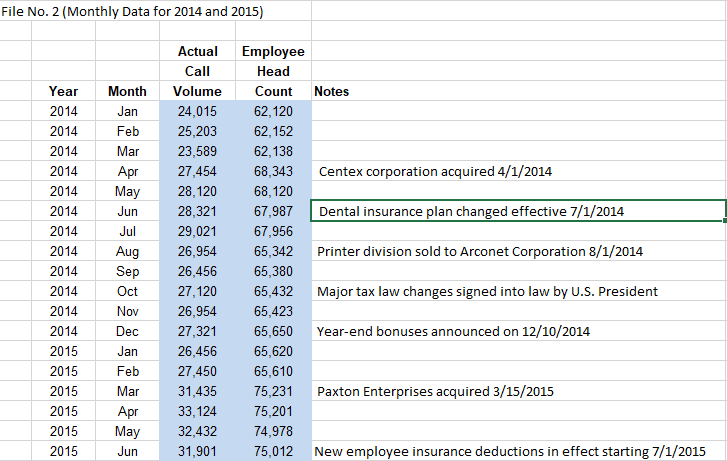727x461 pixels.
Task: Click call volume cell 27,321
Action: coord(197,330)
